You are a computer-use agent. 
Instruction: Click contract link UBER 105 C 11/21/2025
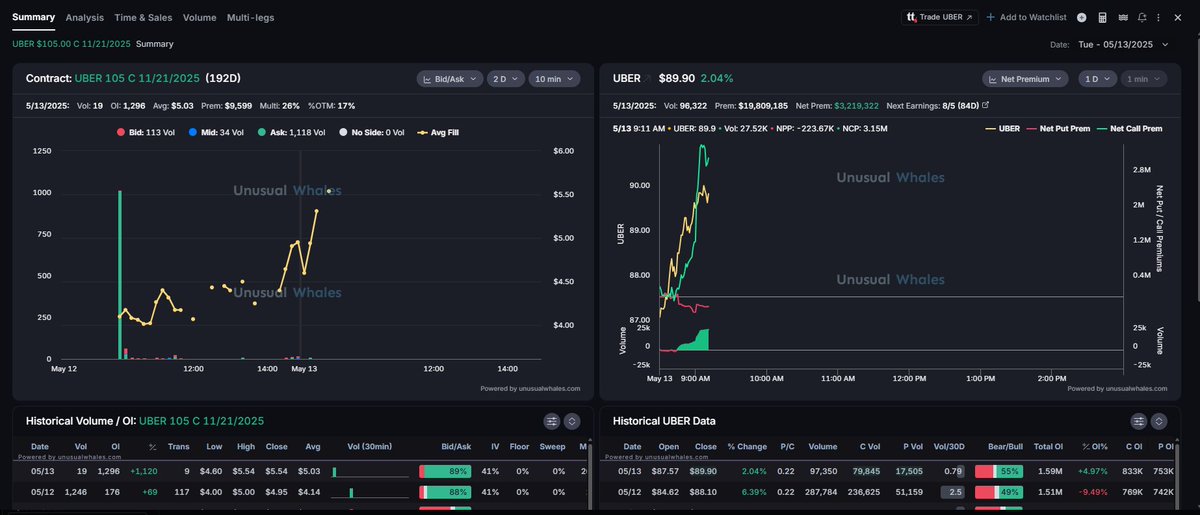tap(137, 78)
